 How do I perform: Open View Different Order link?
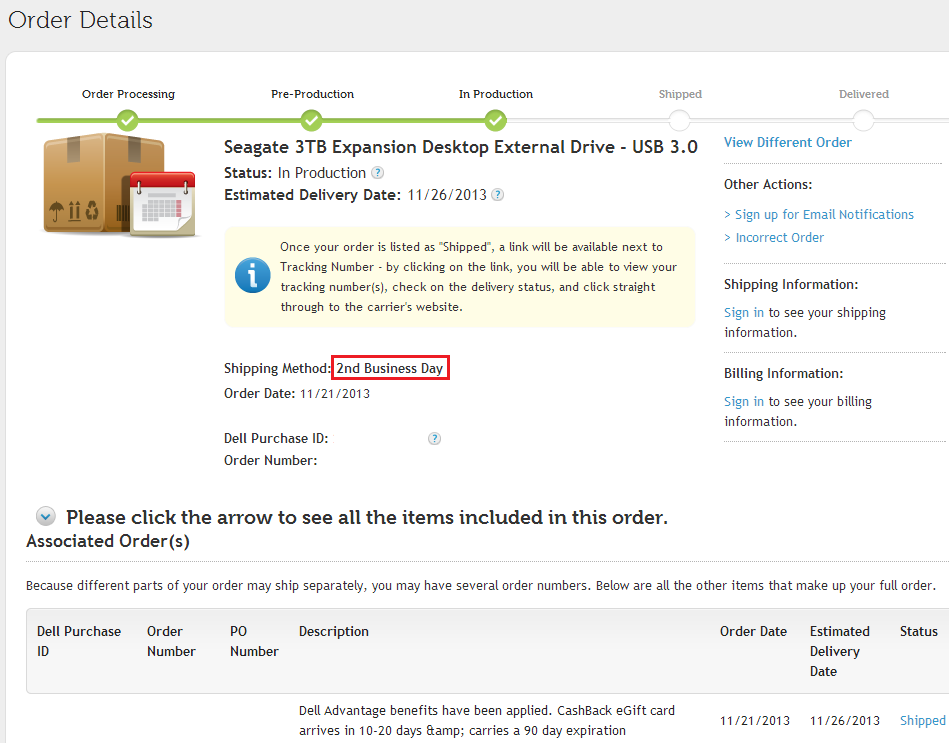pyautogui.click(x=787, y=142)
